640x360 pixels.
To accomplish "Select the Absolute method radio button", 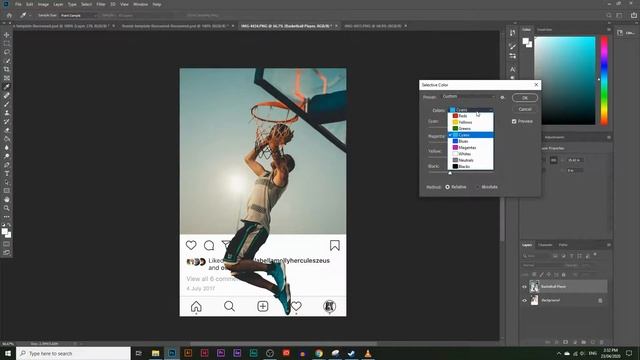I will [x=478, y=187].
